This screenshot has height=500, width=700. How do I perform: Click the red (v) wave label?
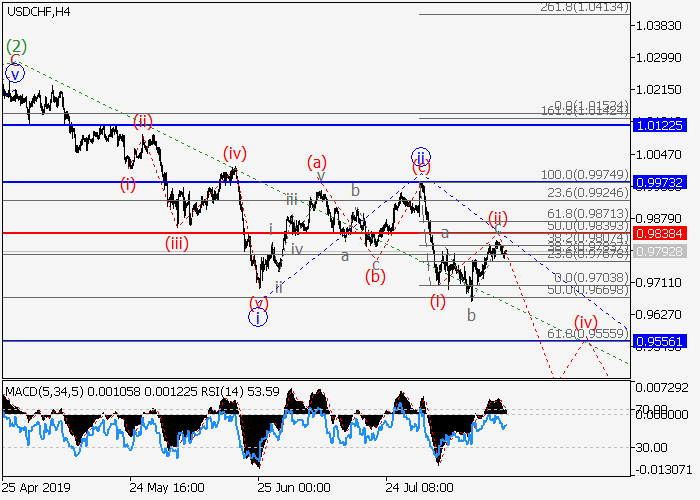(259, 302)
